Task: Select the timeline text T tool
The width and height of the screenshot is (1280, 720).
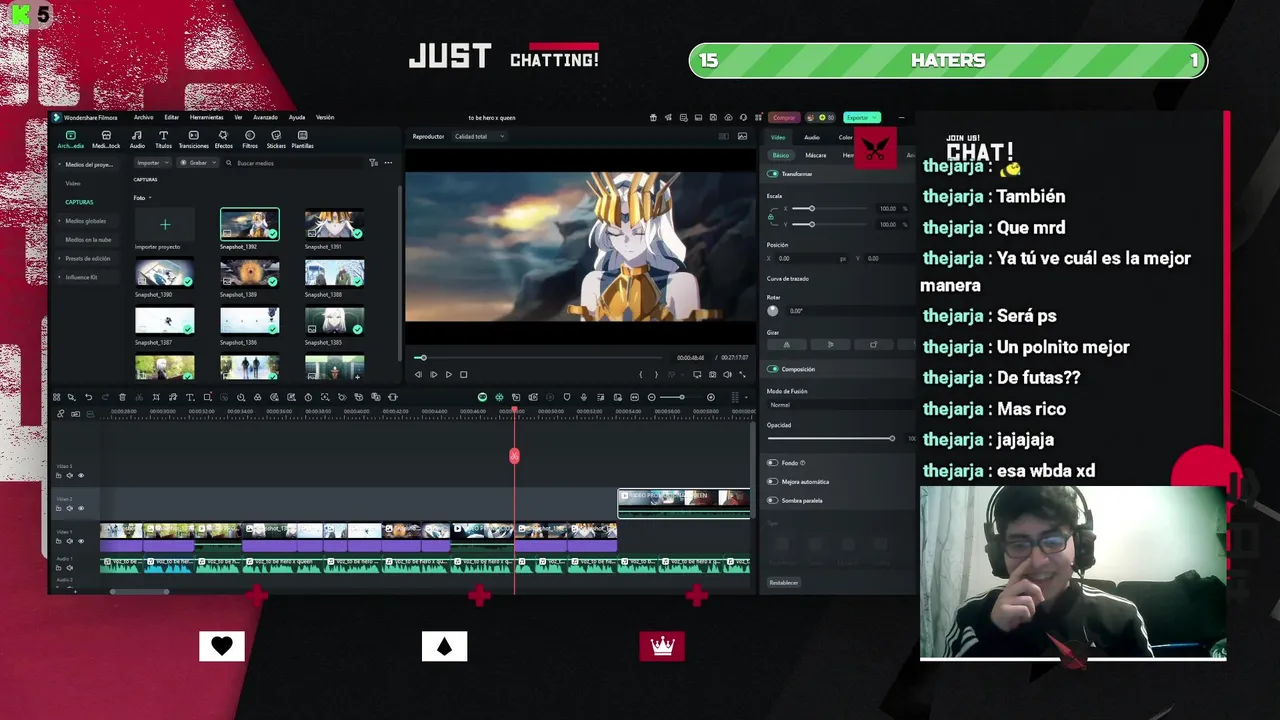Action: point(190,397)
